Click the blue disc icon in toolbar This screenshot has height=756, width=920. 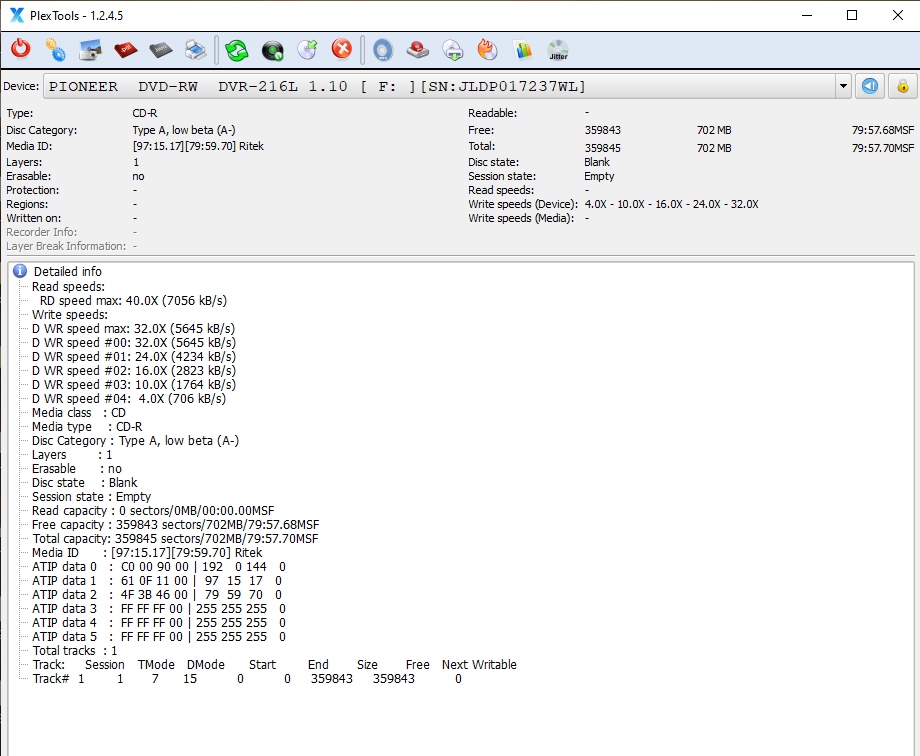pyautogui.click(x=383, y=49)
